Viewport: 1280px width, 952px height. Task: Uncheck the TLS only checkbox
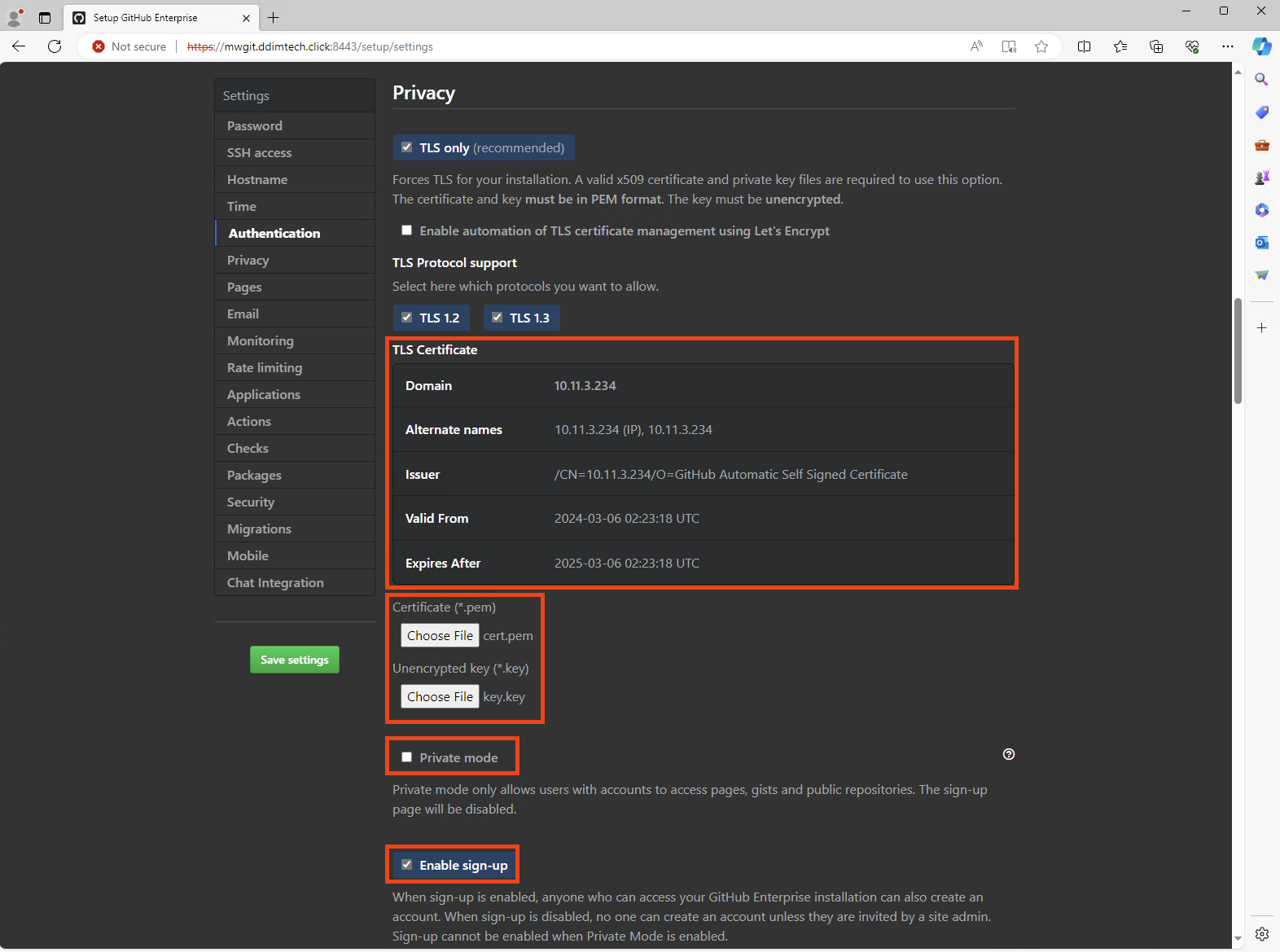[406, 147]
